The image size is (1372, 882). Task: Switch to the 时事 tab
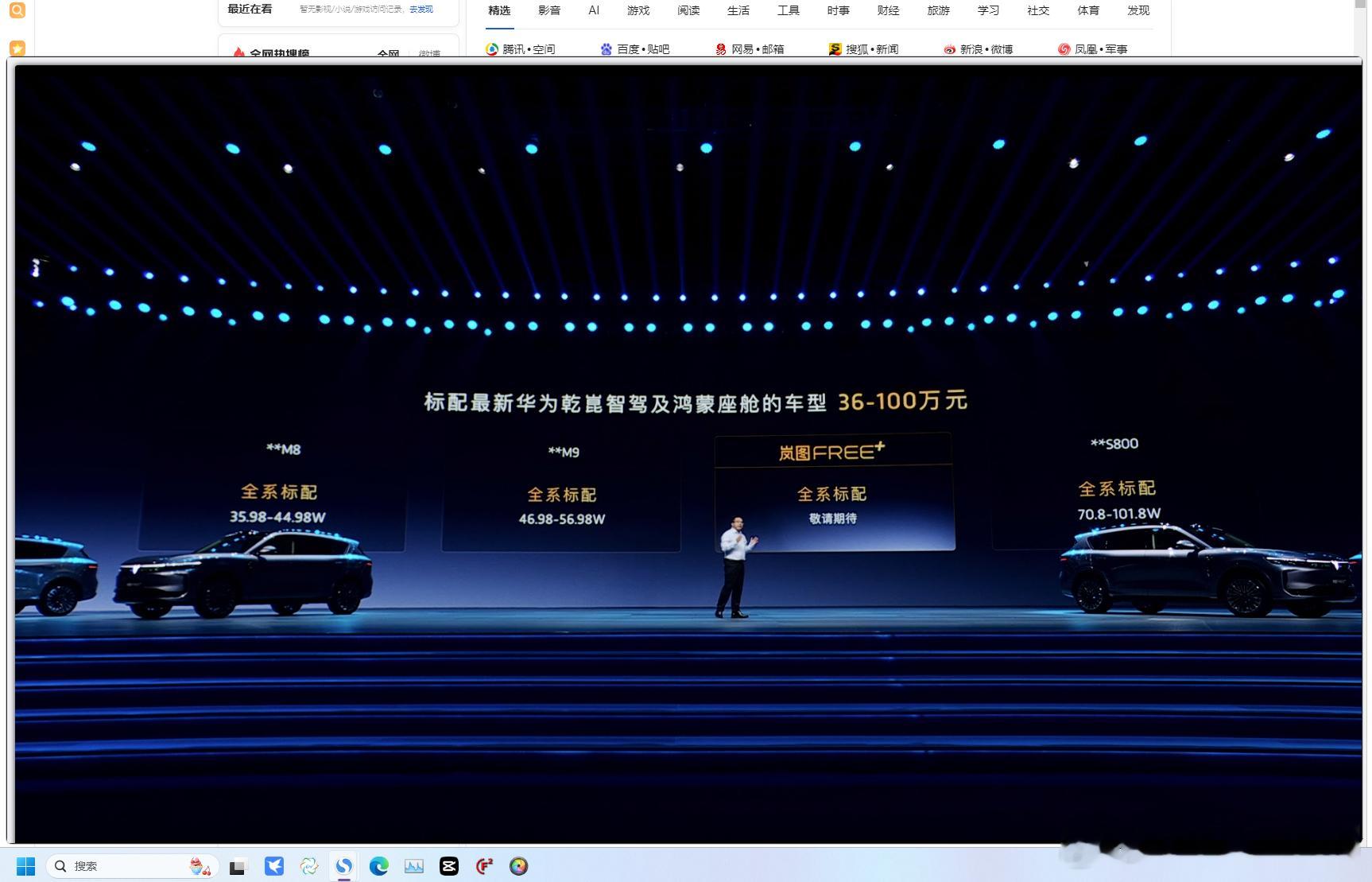(838, 10)
